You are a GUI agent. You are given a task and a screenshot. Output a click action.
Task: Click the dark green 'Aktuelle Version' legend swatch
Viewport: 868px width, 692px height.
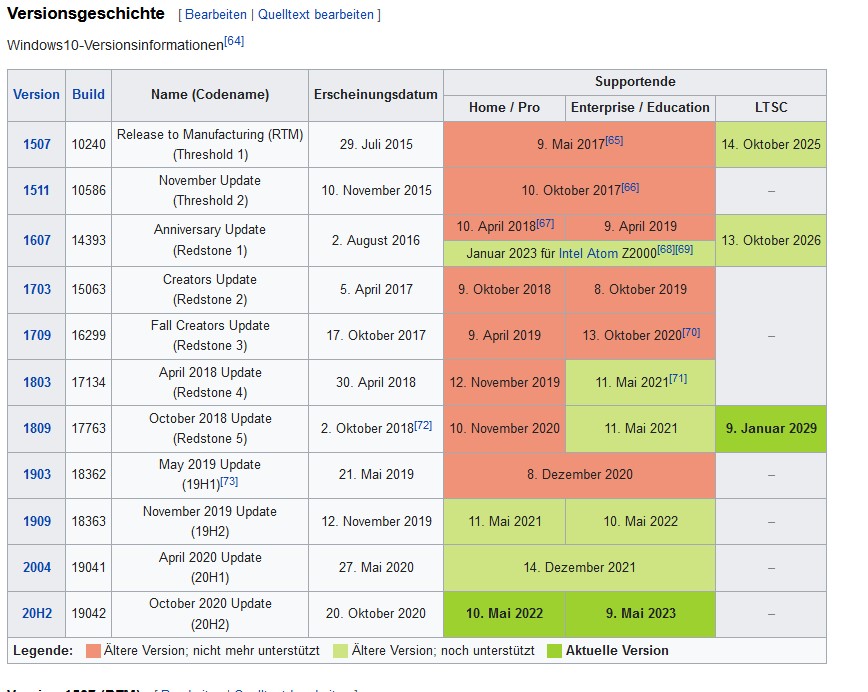(554, 651)
